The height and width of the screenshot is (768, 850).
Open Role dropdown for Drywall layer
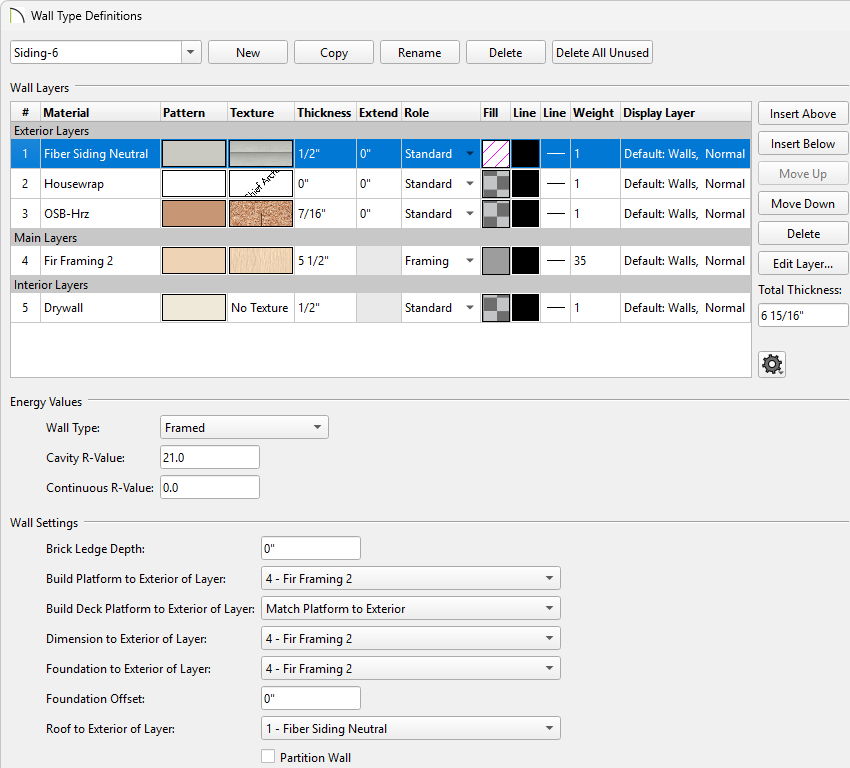469,308
